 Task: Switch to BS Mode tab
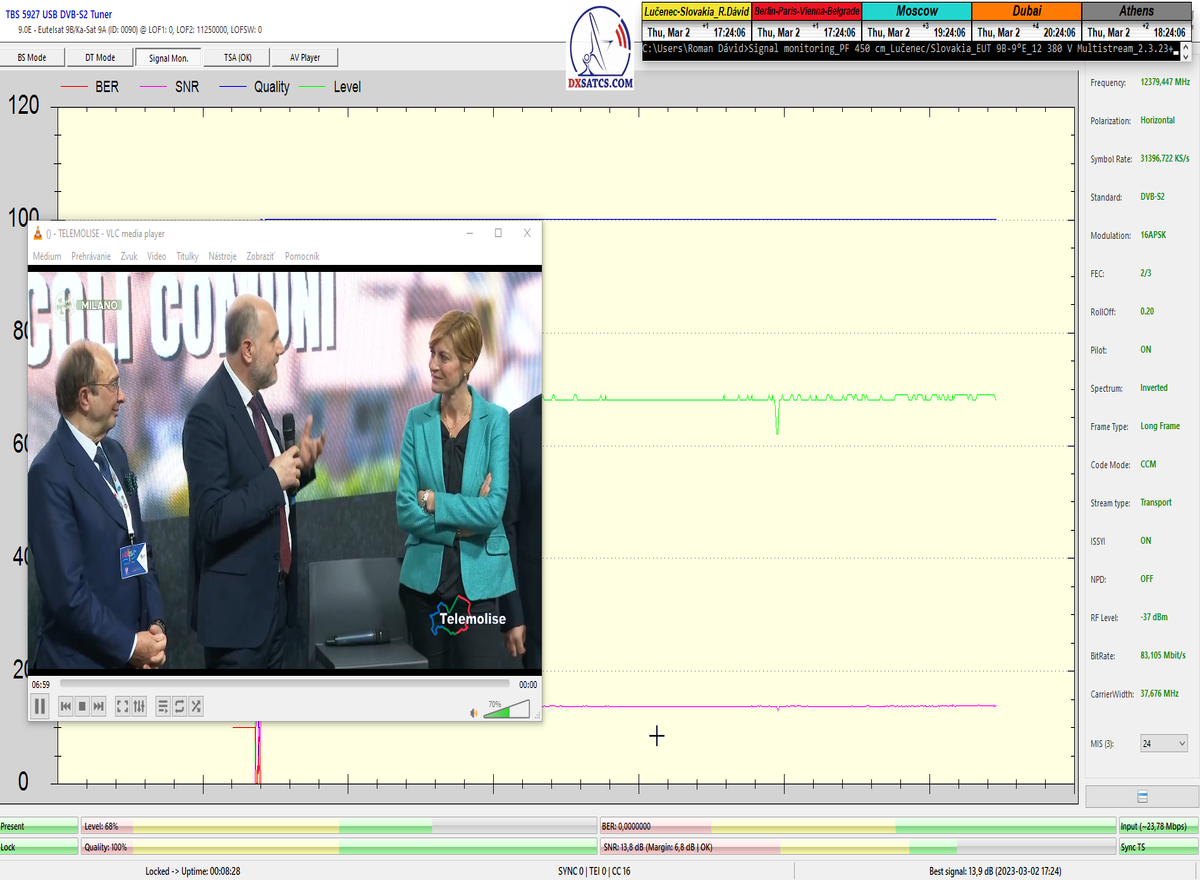click(32, 57)
